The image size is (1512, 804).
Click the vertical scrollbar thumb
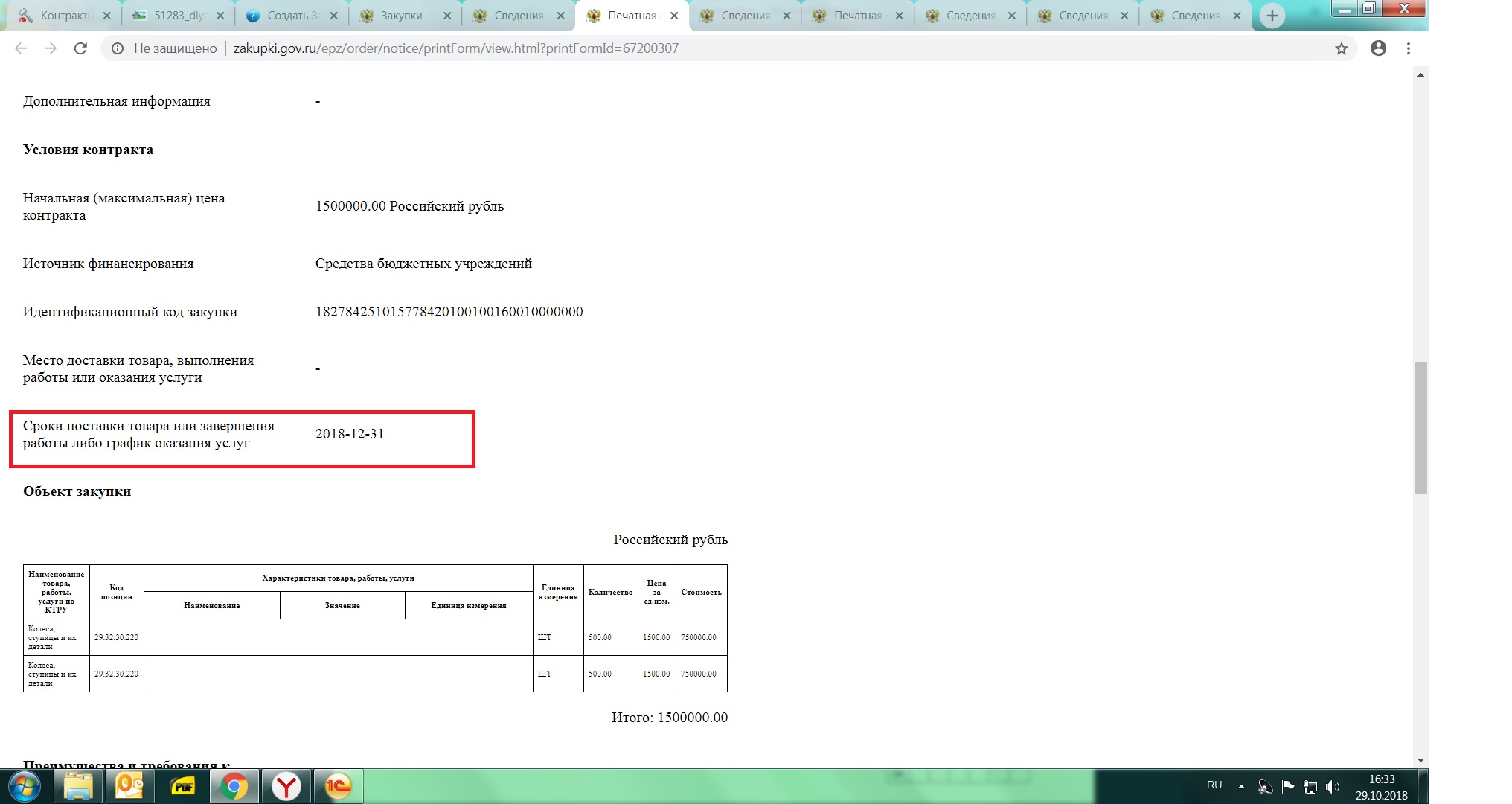click(x=1420, y=428)
